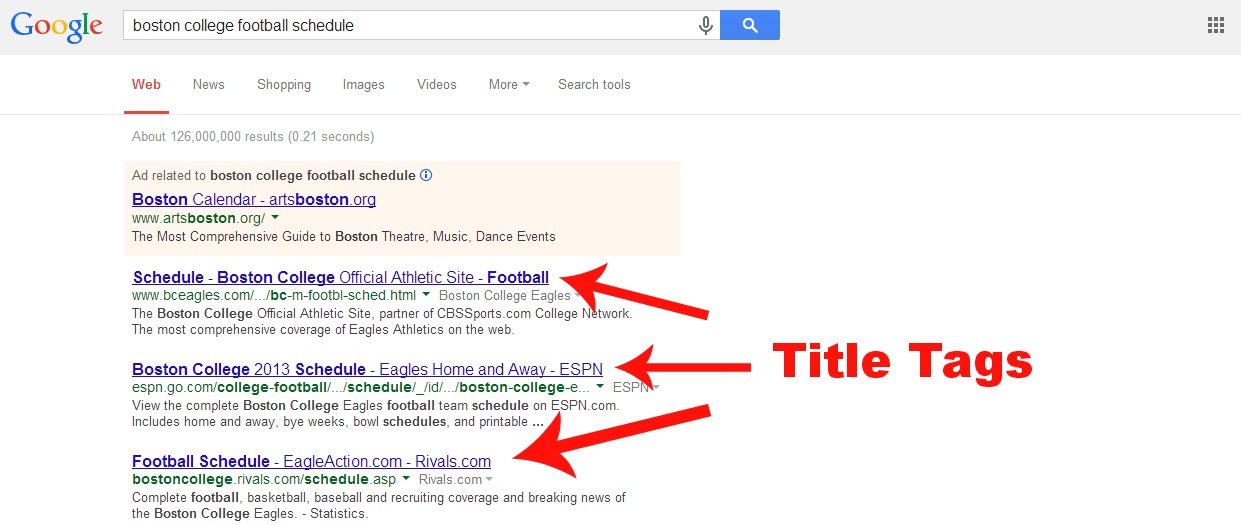The width and height of the screenshot is (1241, 525).
Task: Click the Google logo
Action: coord(55,27)
